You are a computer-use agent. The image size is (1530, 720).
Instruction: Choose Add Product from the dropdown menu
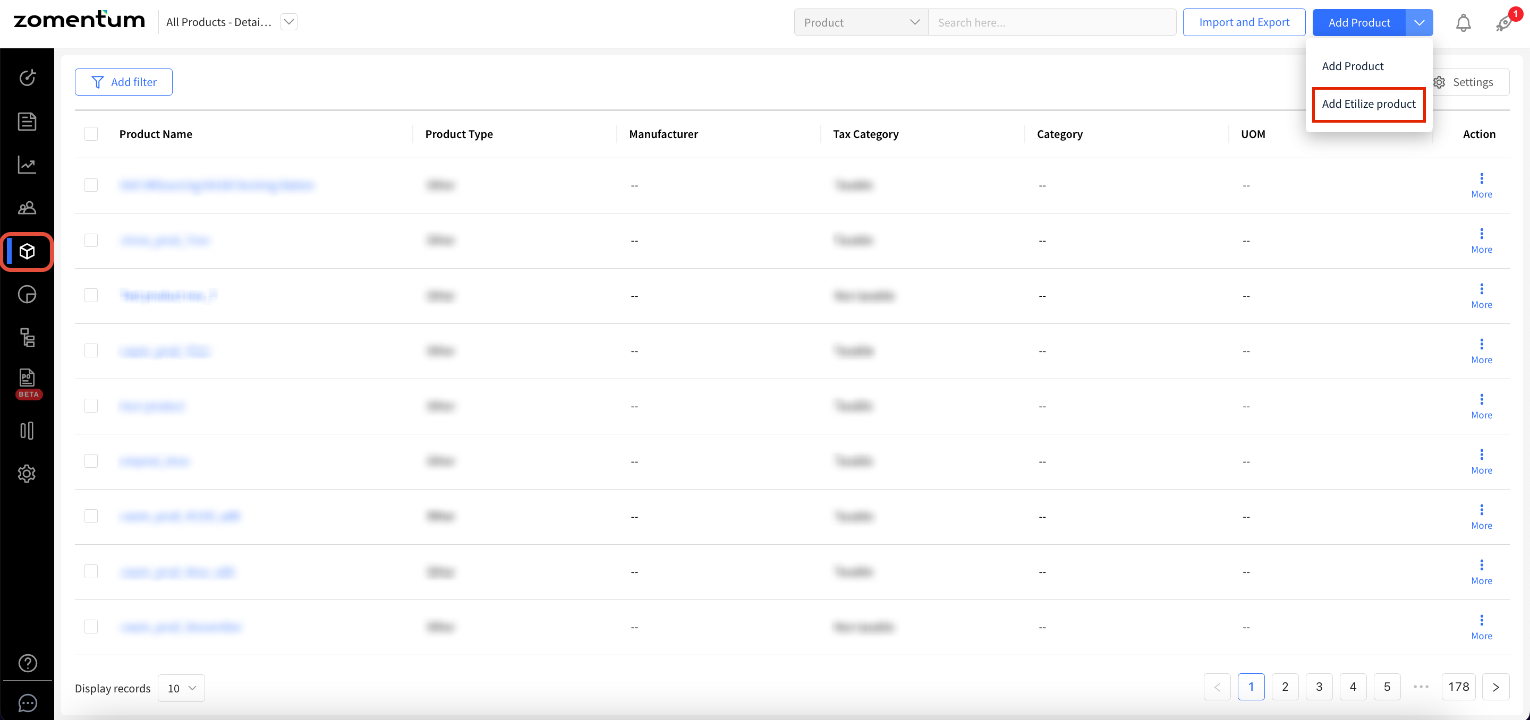(x=1353, y=66)
